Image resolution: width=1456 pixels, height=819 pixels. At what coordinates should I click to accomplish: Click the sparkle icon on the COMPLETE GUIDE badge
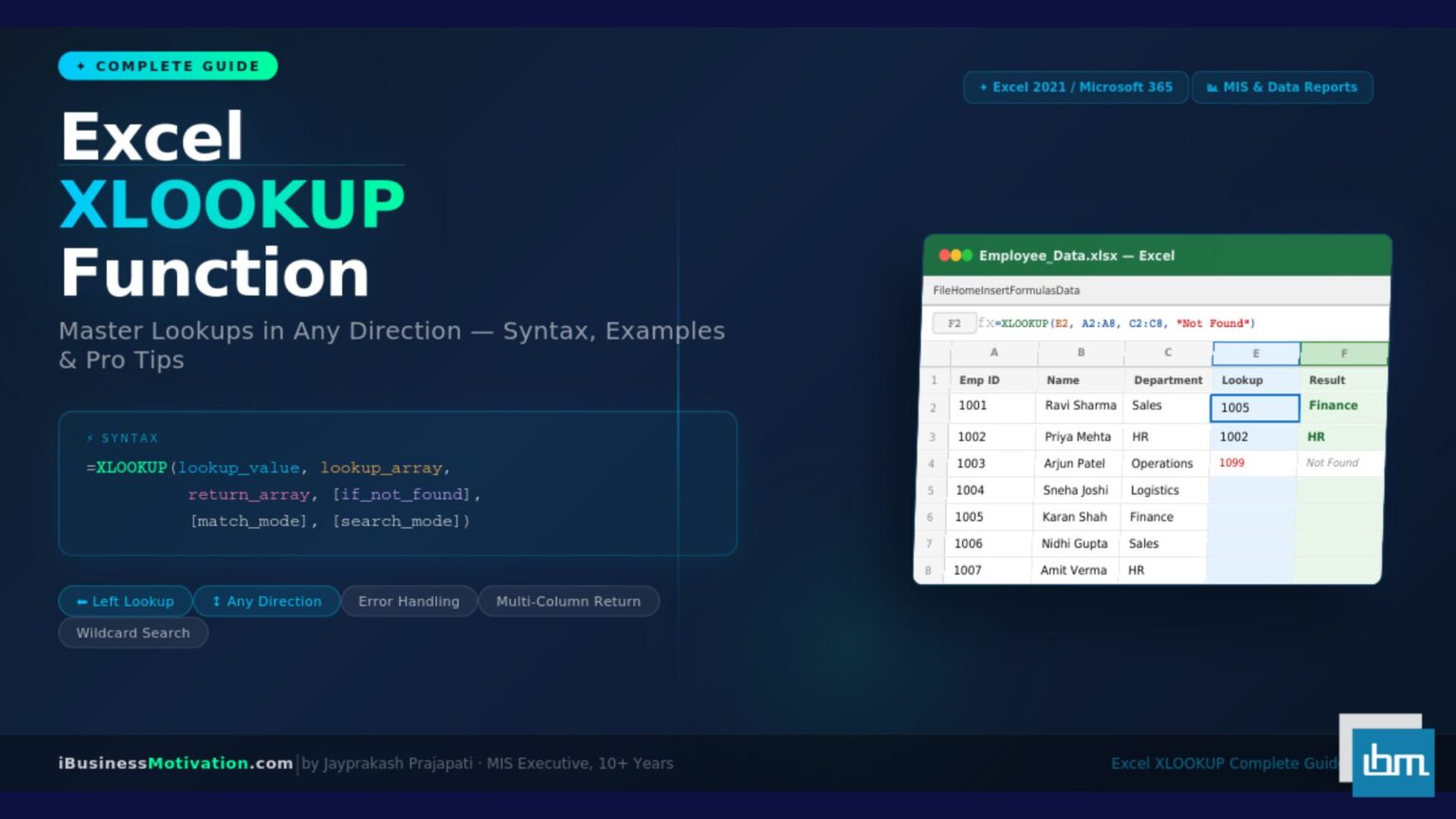pyautogui.click(x=80, y=65)
